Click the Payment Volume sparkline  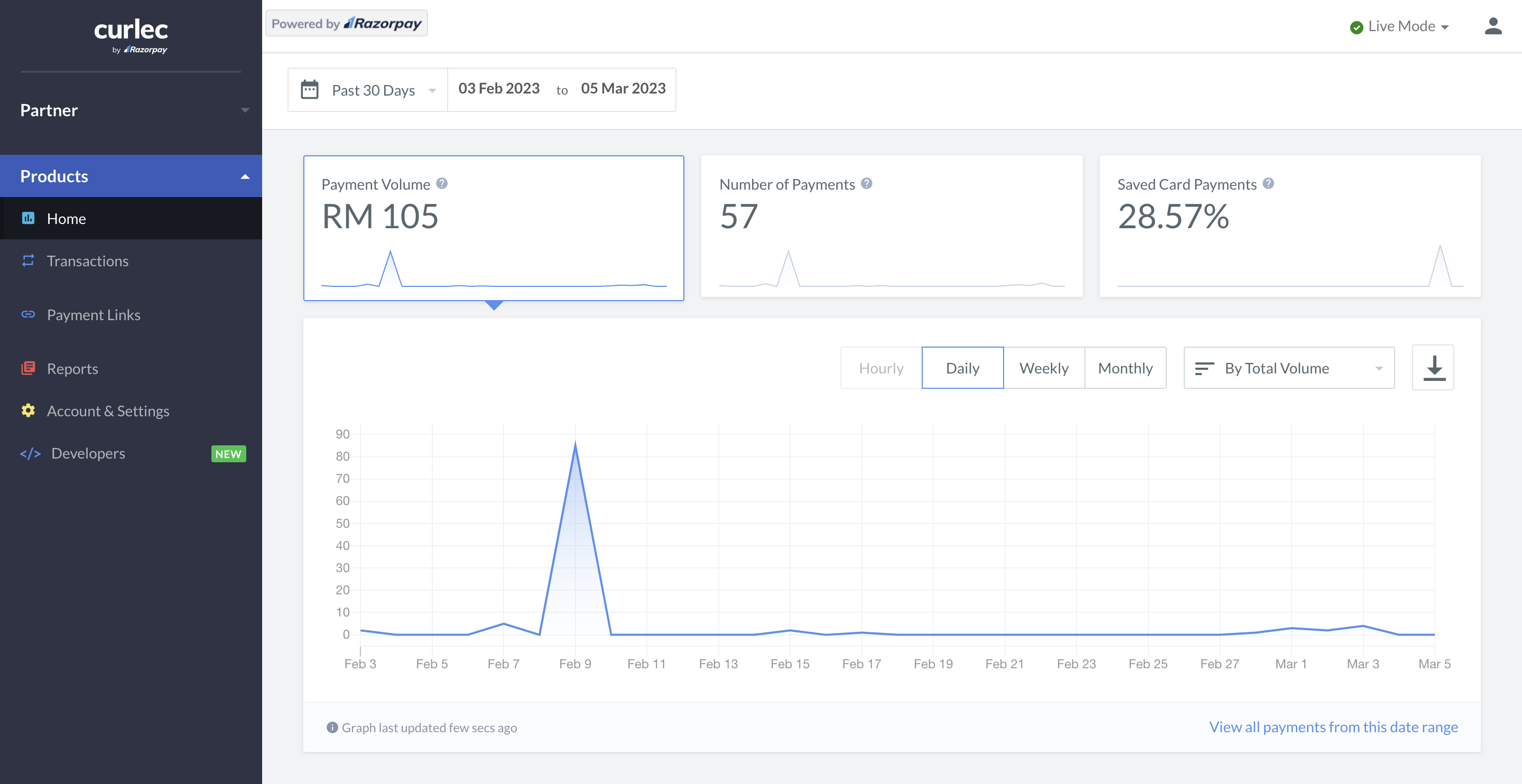pyautogui.click(x=494, y=269)
